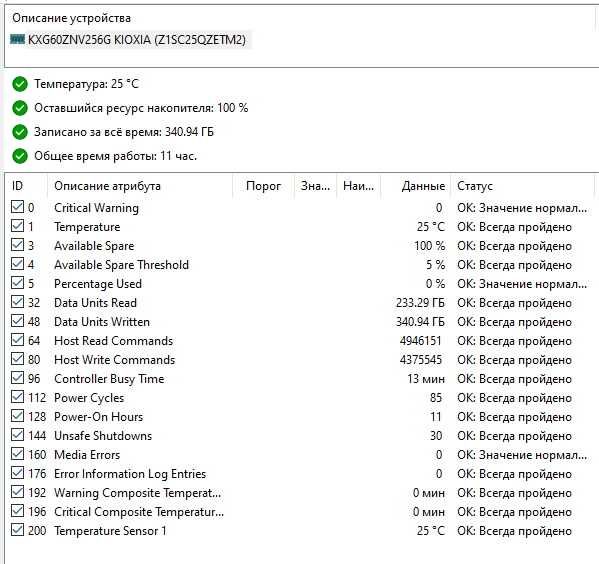Toggle the Media Errors row checkbox
599x564 pixels.
(x=17, y=454)
